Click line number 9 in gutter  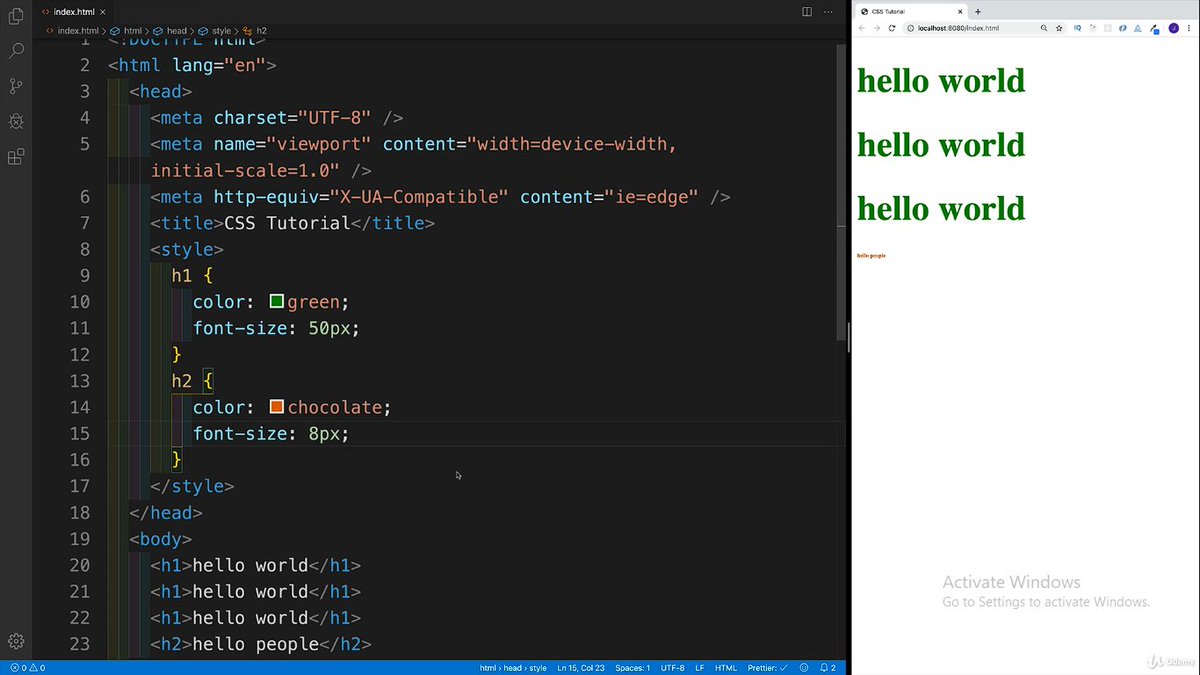(84, 275)
